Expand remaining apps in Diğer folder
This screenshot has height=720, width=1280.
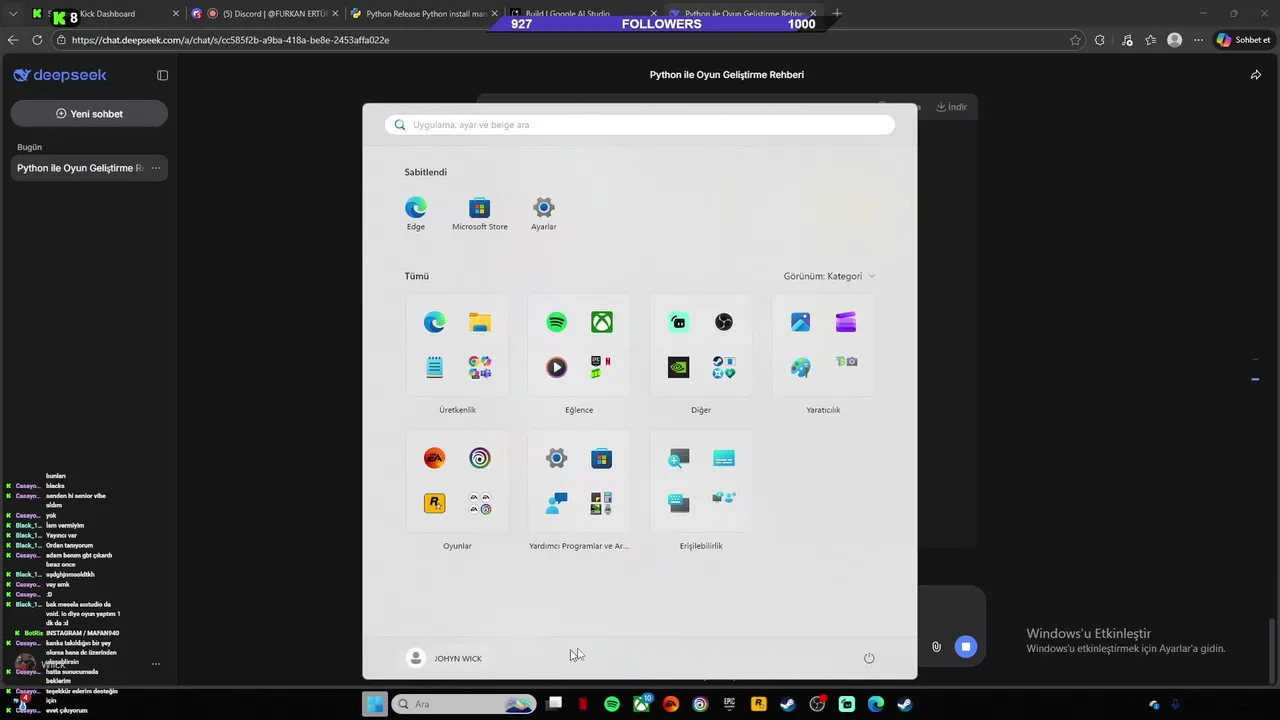724,367
